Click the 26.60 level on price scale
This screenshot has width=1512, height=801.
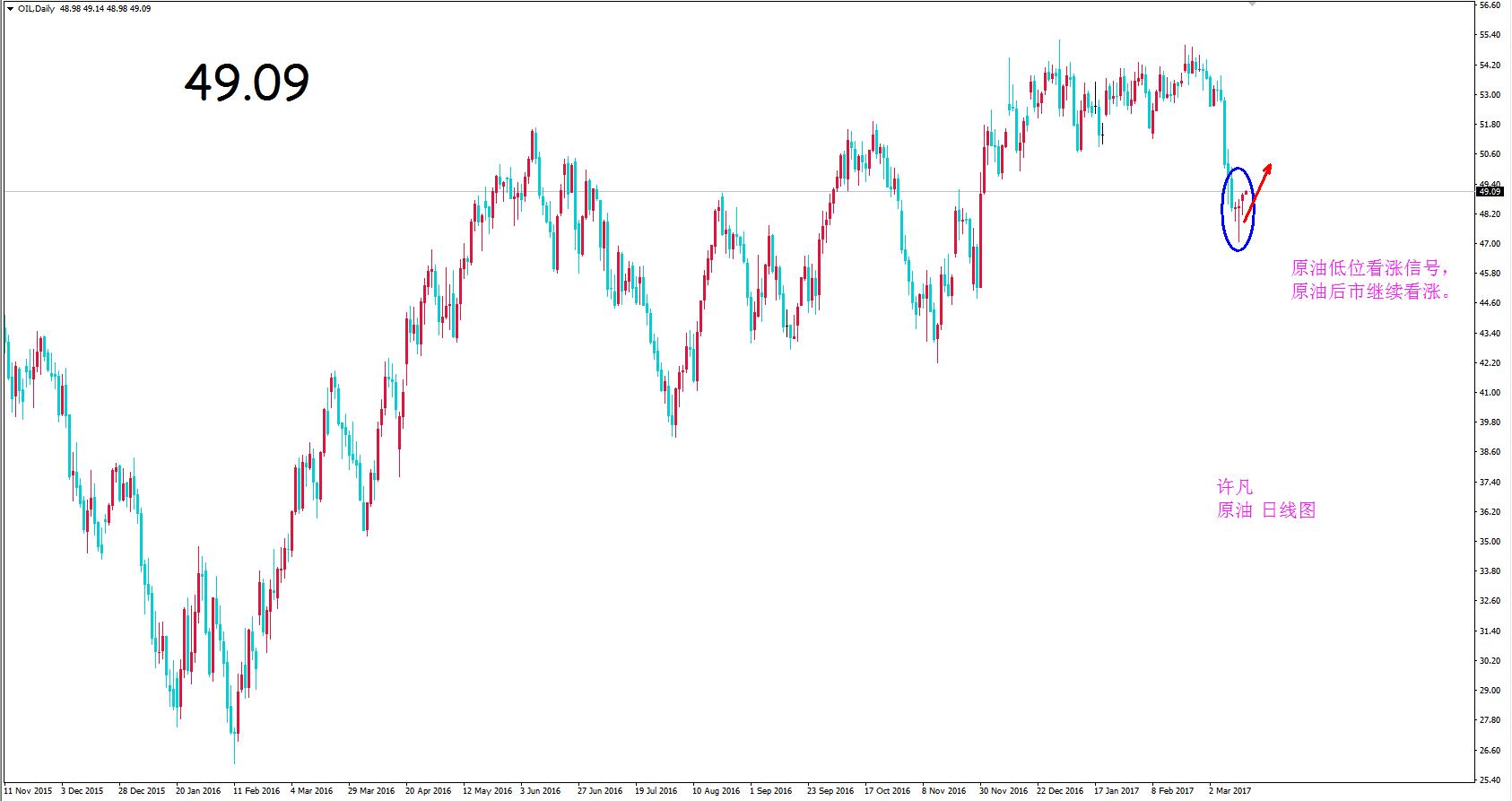point(1490,751)
